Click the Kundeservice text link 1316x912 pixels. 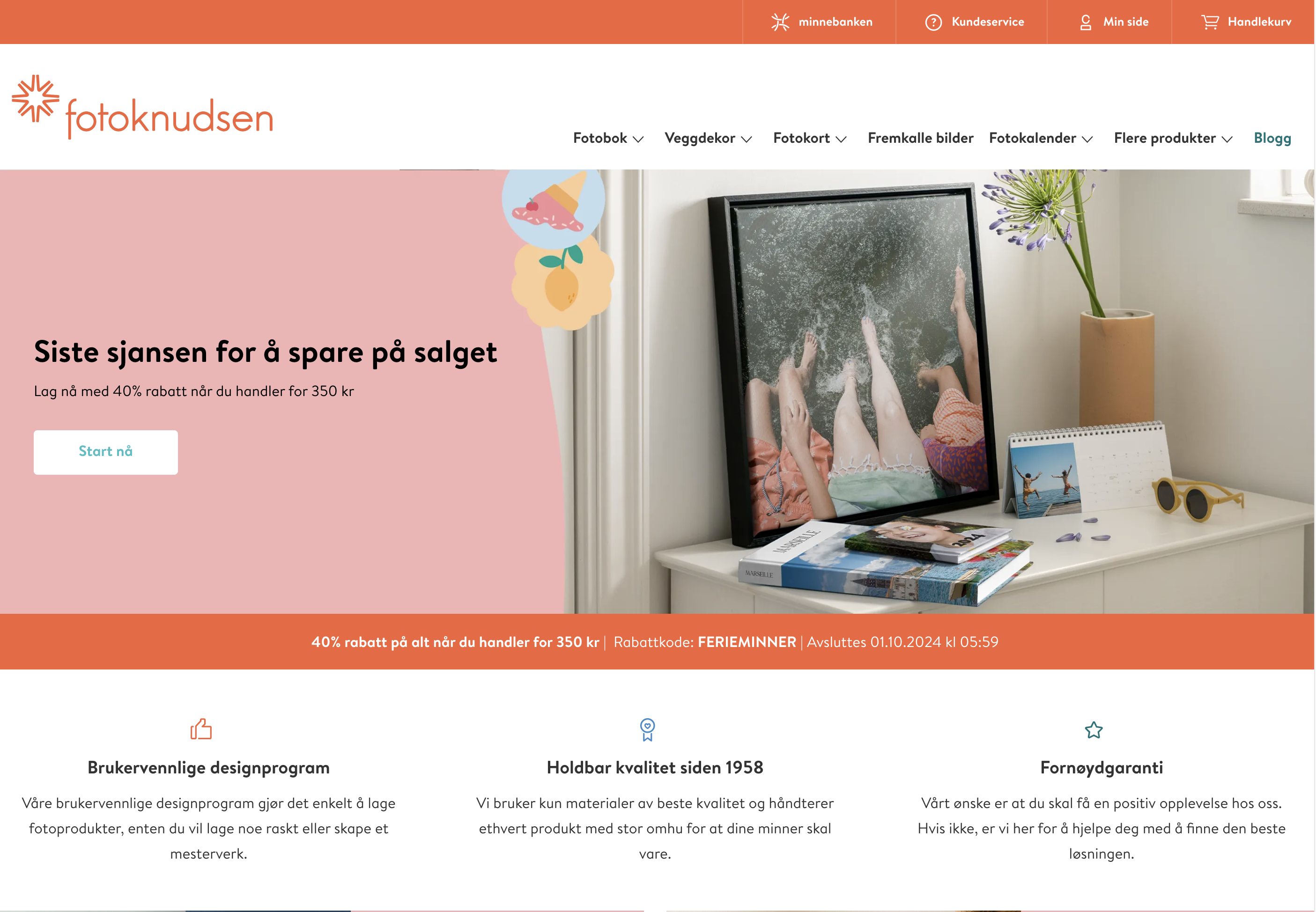click(x=987, y=22)
